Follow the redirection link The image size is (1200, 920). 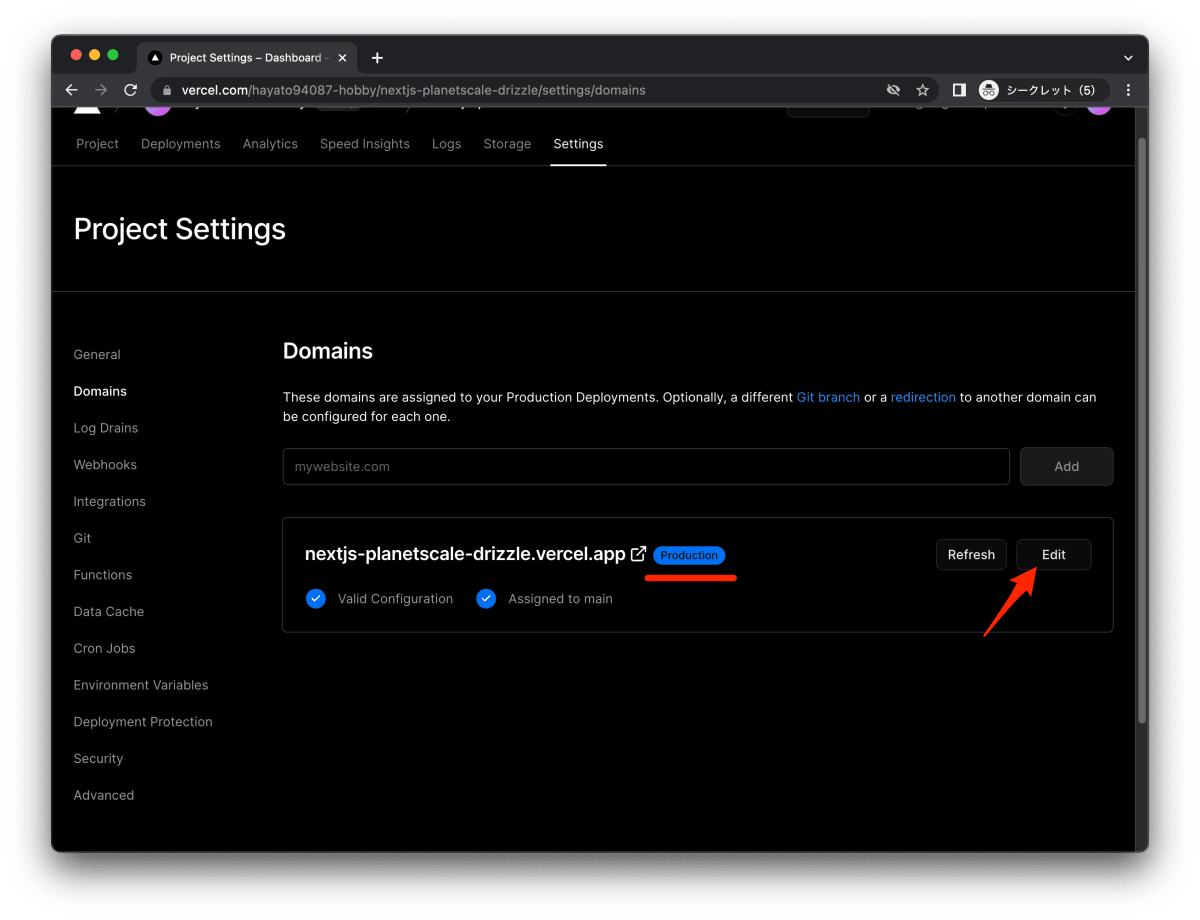point(923,397)
